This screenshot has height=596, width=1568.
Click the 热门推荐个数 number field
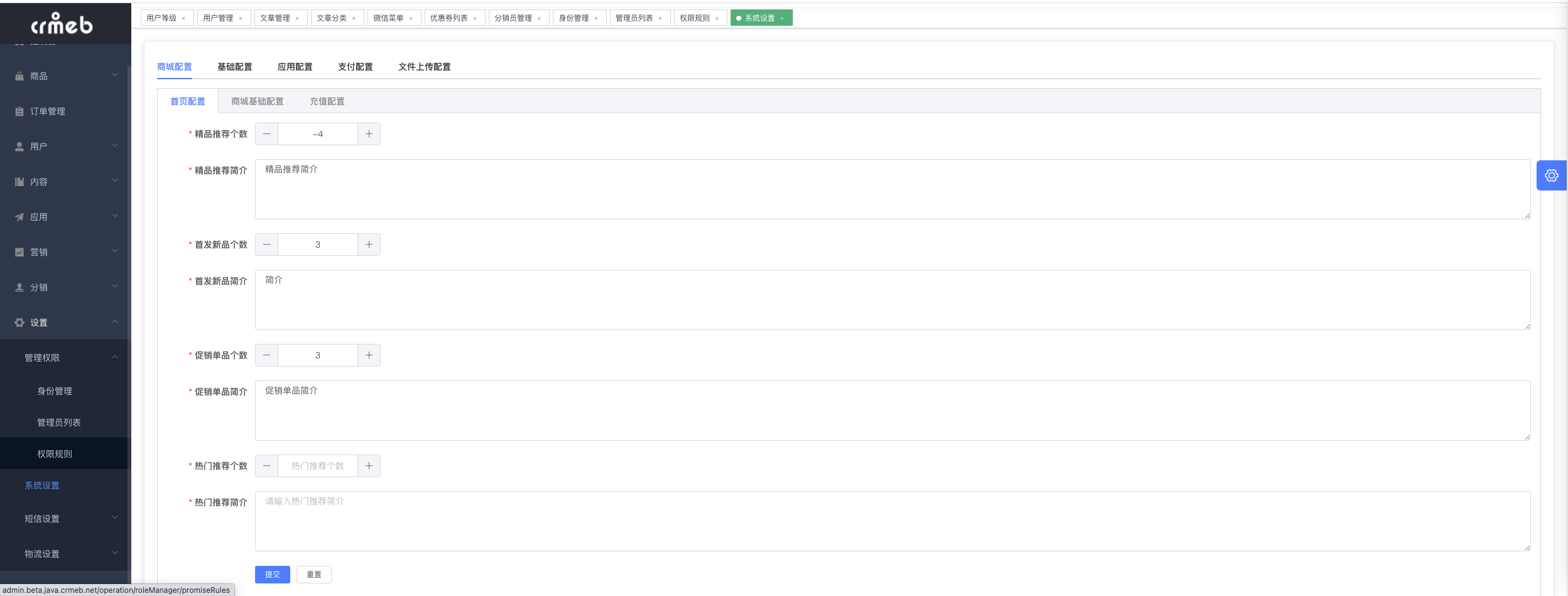click(x=318, y=466)
